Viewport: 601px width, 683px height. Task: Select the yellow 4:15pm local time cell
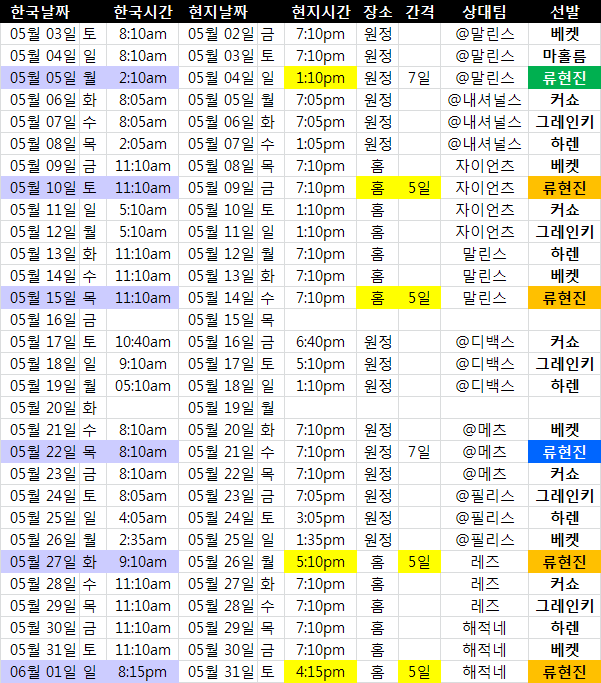point(321,672)
